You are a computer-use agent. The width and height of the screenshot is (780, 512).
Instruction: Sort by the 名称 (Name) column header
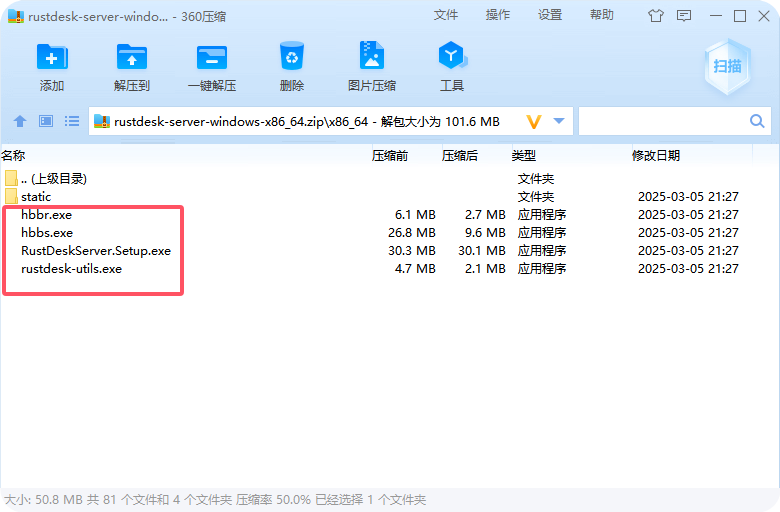13,156
